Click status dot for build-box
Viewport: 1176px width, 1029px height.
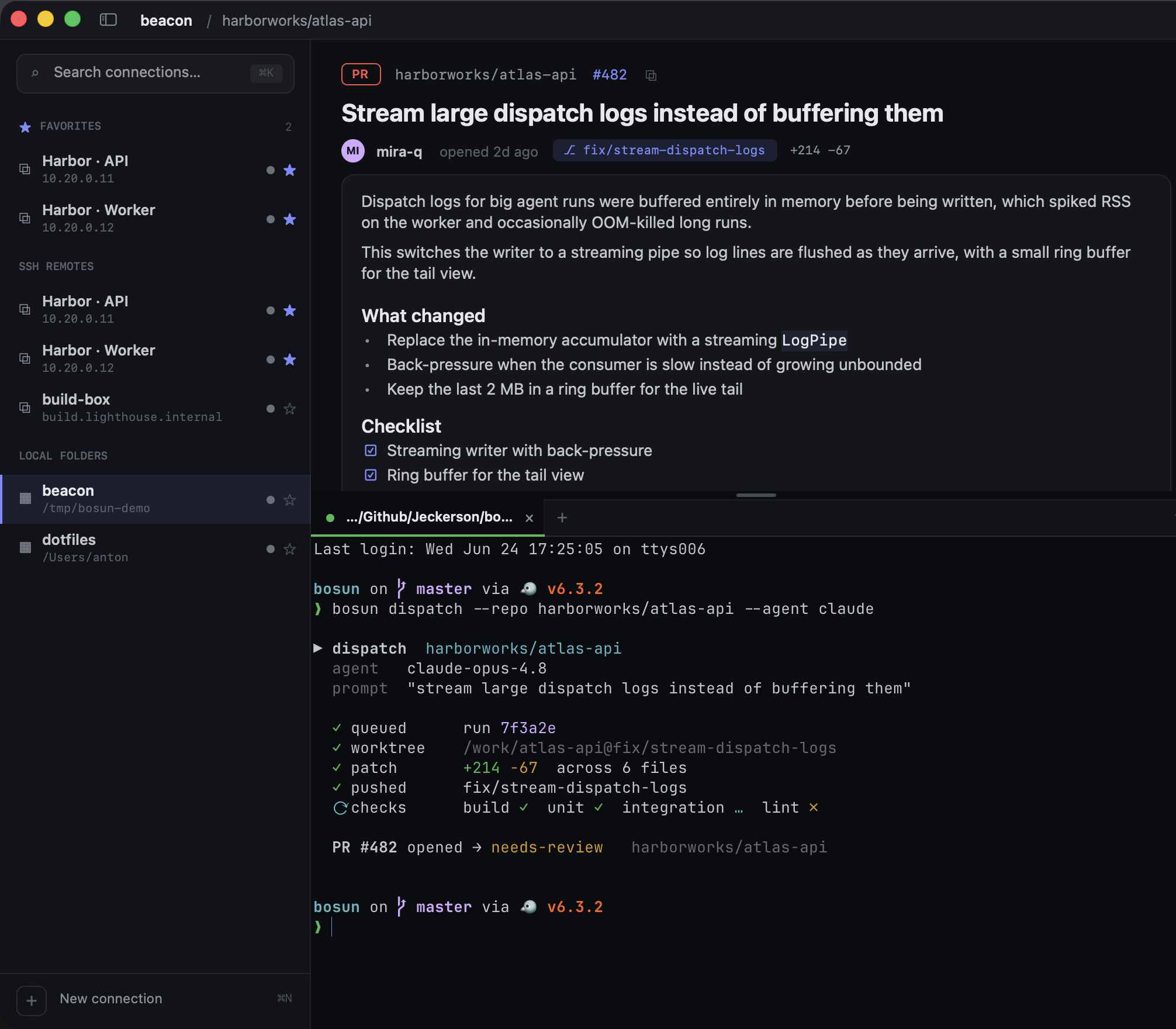click(270, 409)
